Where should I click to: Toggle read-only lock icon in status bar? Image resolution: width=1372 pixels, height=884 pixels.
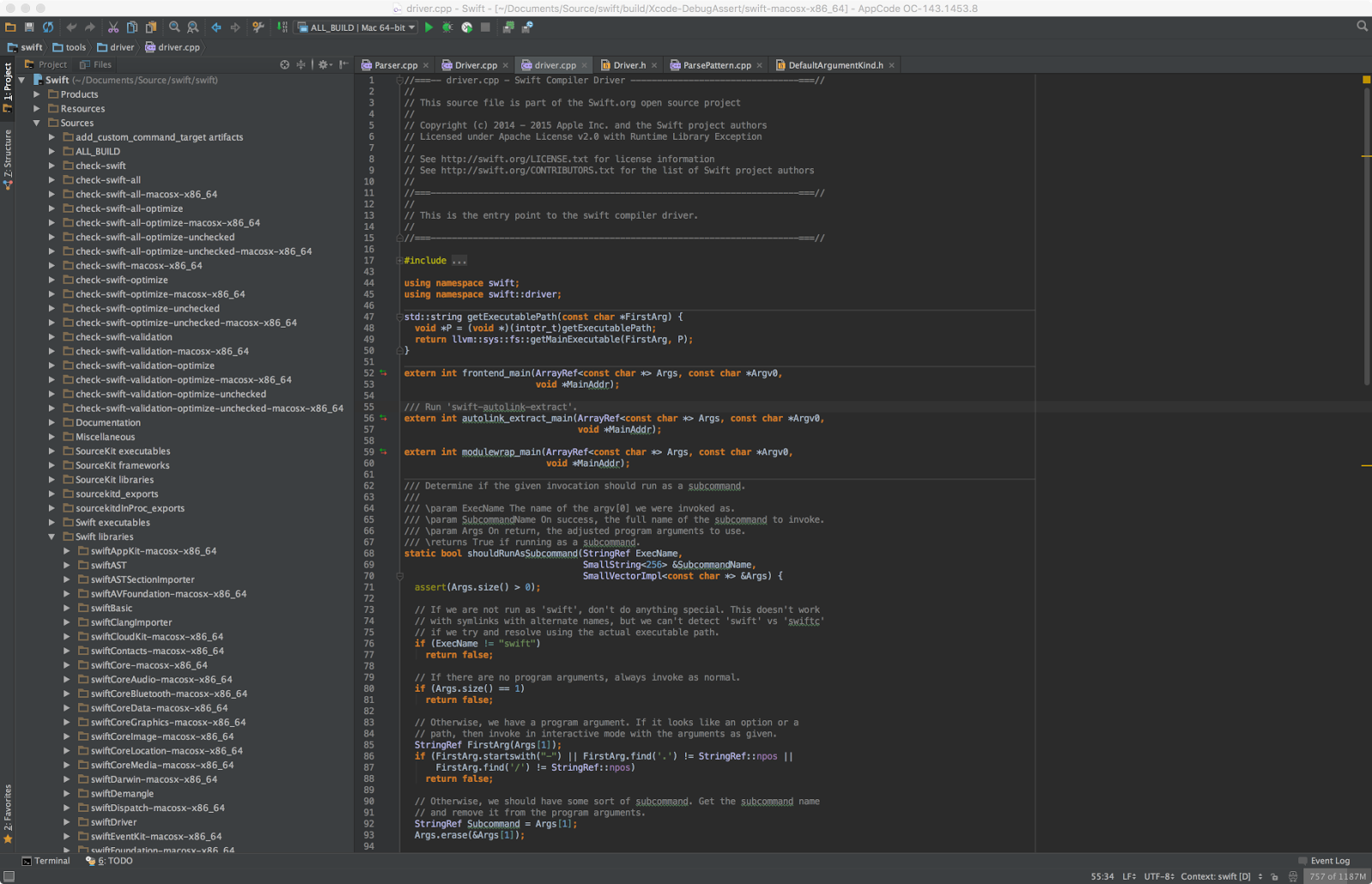coord(1275,876)
